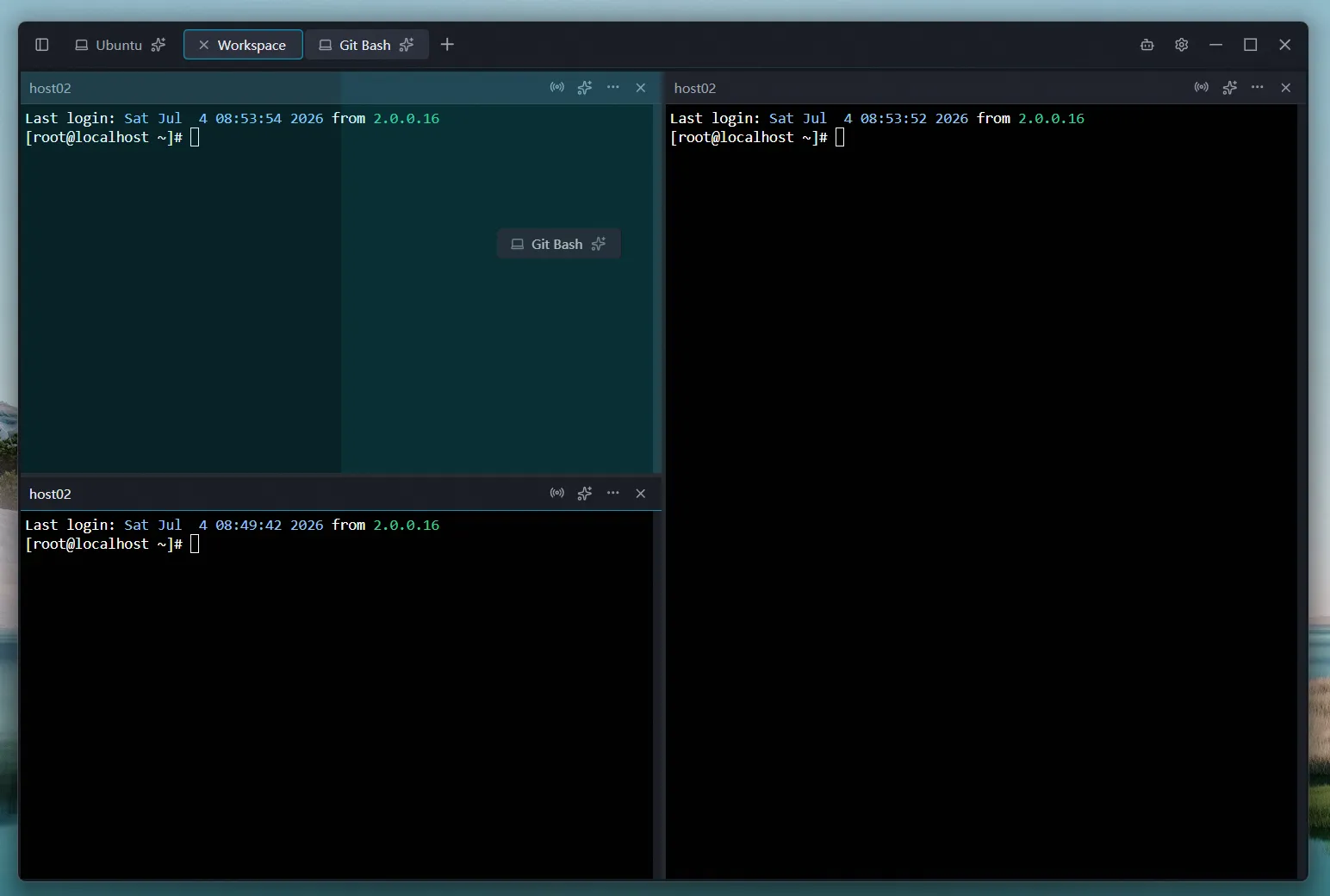This screenshot has width=1330, height=896.
Task: Open more options in right host02 pane
Action: [1258, 88]
